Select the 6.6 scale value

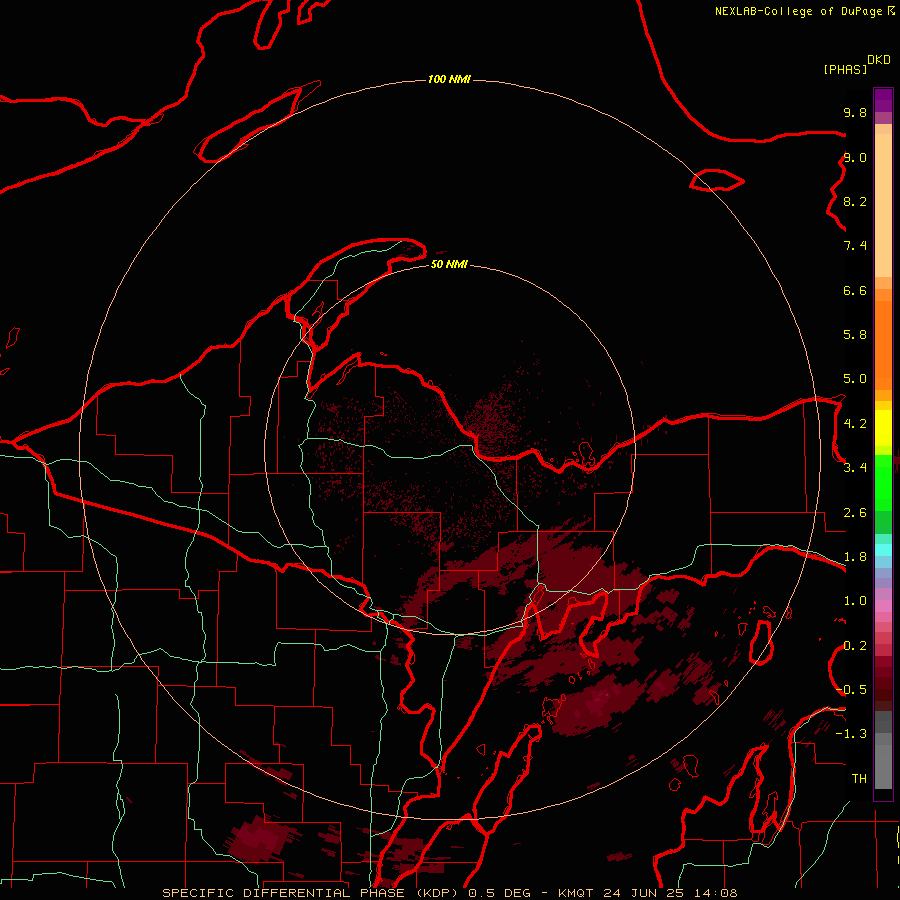(855, 290)
